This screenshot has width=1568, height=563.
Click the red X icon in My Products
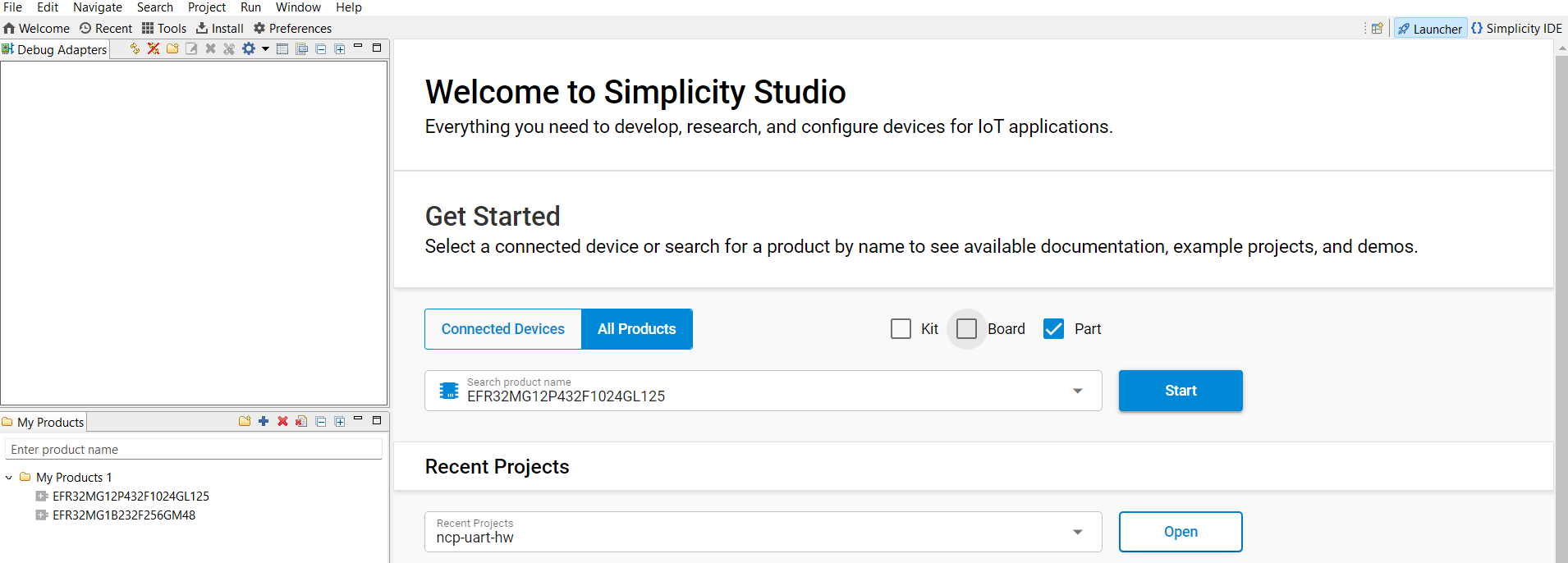pyautogui.click(x=282, y=421)
